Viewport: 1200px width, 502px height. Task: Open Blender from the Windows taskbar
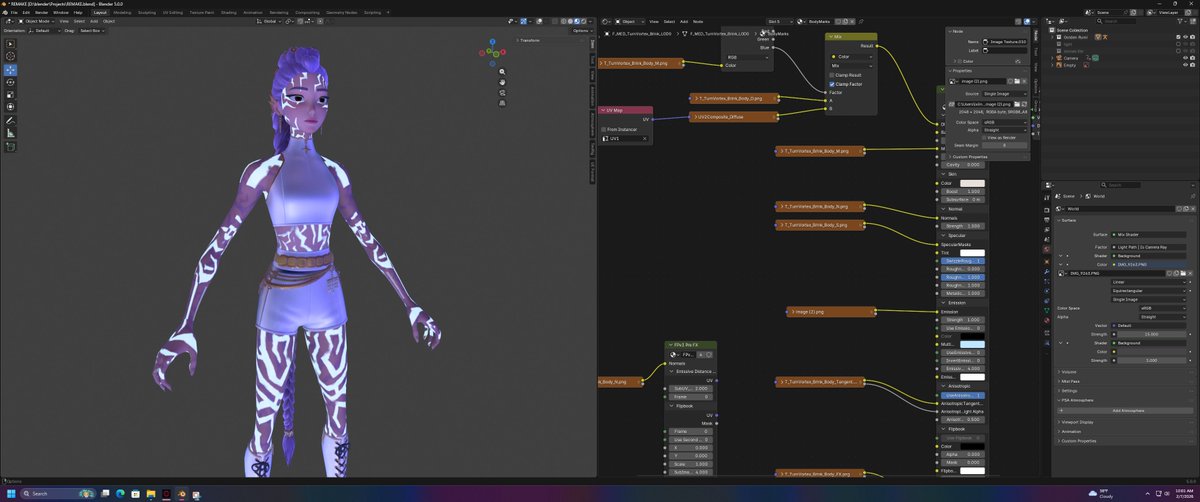[x=181, y=494]
